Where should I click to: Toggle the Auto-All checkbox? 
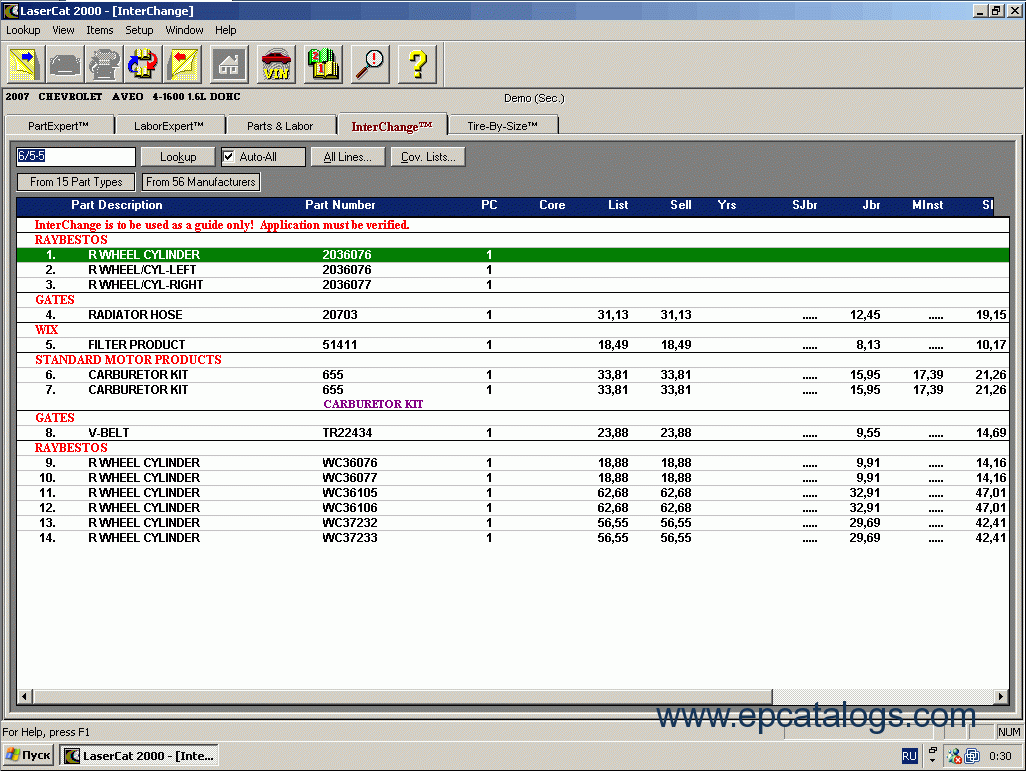point(228,156)
